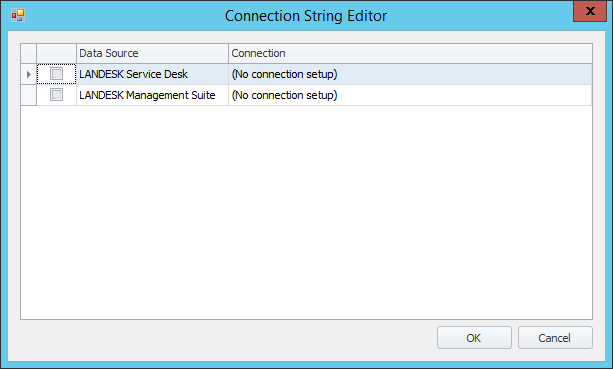Open the Management Suite connection cell
Viewport: 613px width, 369px height.
pos(410,95)
